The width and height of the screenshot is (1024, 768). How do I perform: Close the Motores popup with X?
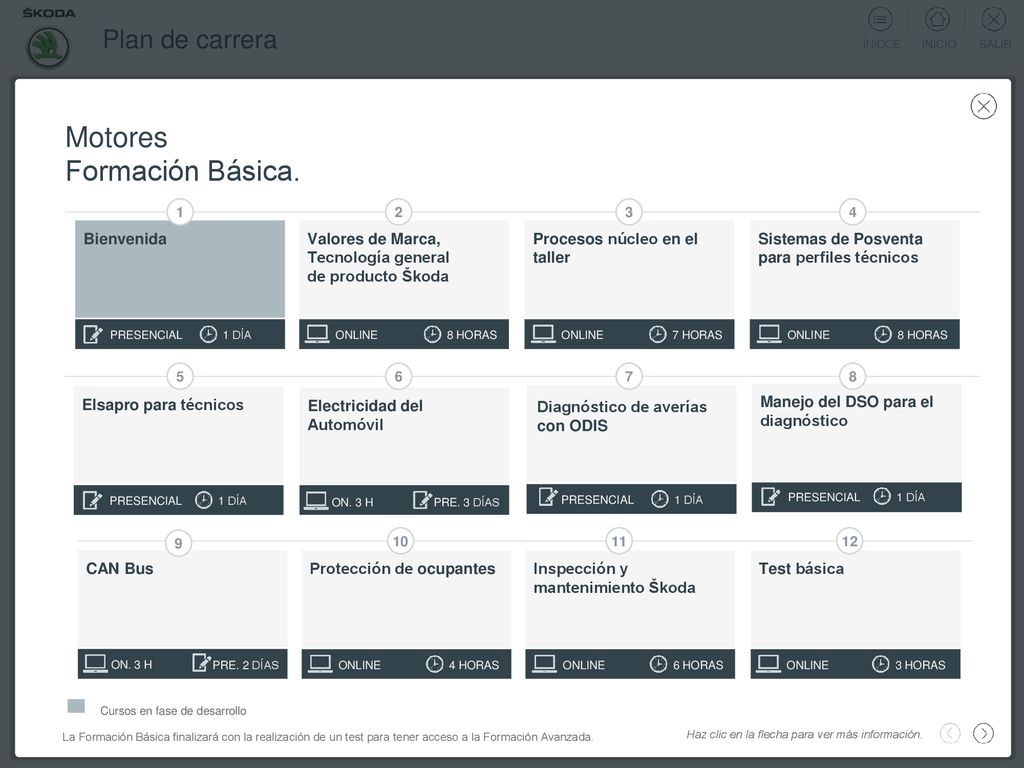point(984,106)
